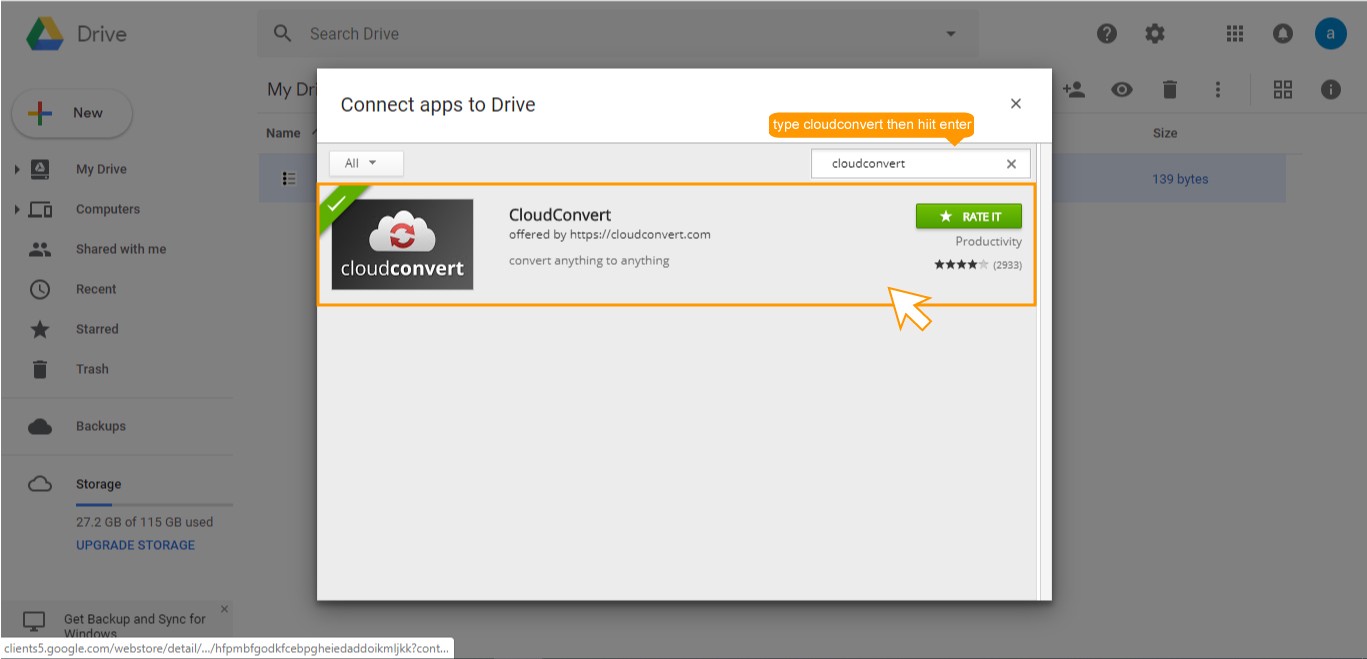Click the share person-add icon
Viewport: 1367px width, 659px height.
point(1074,89)
